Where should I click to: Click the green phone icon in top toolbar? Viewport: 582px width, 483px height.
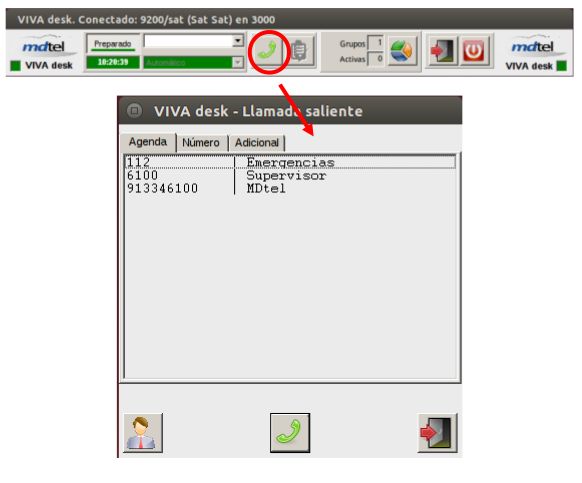(267, 51)
